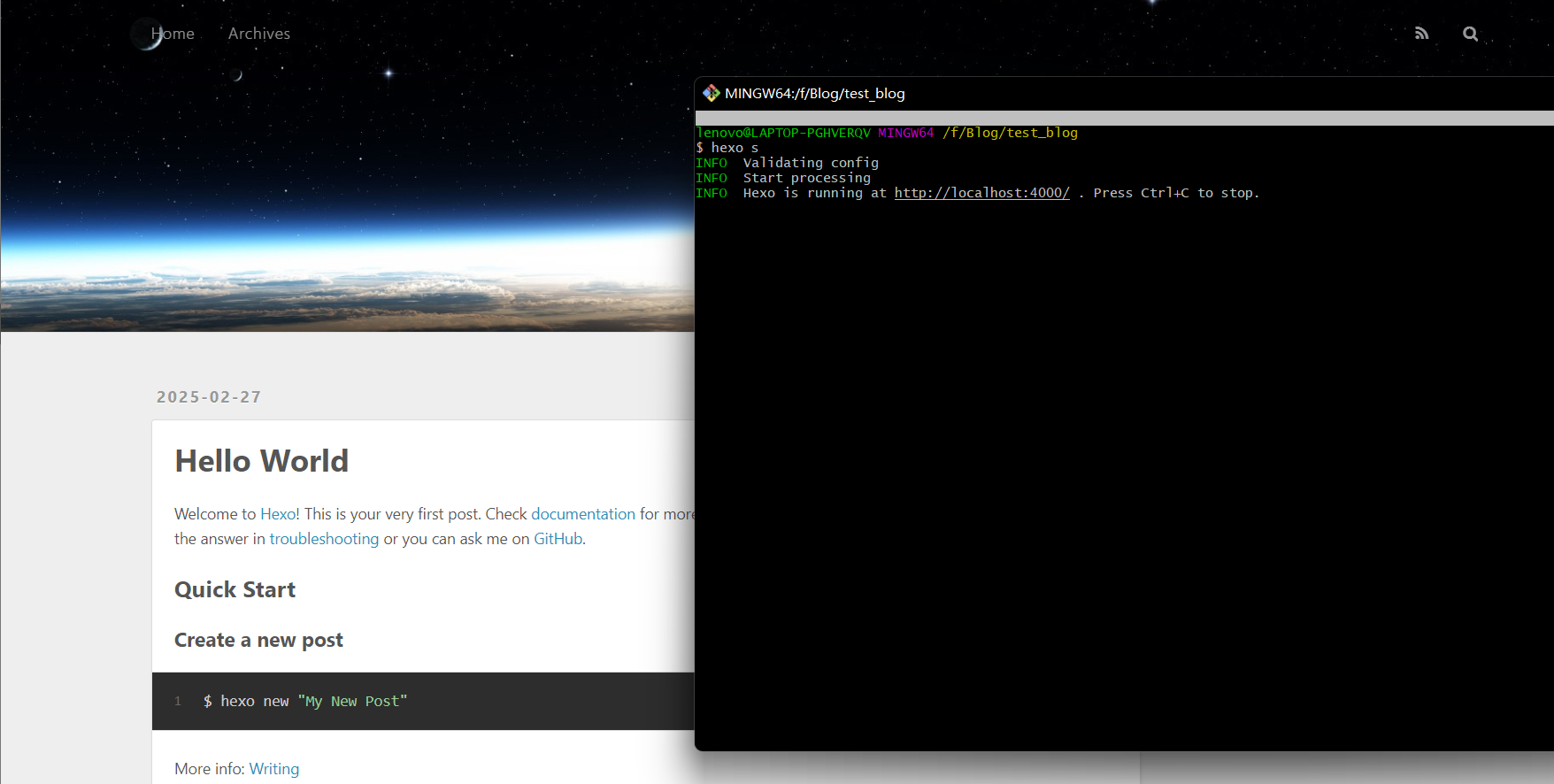Click the Quick Start heading
Viewport: 1554px width, 784px height.
click(x=235, y=590)
